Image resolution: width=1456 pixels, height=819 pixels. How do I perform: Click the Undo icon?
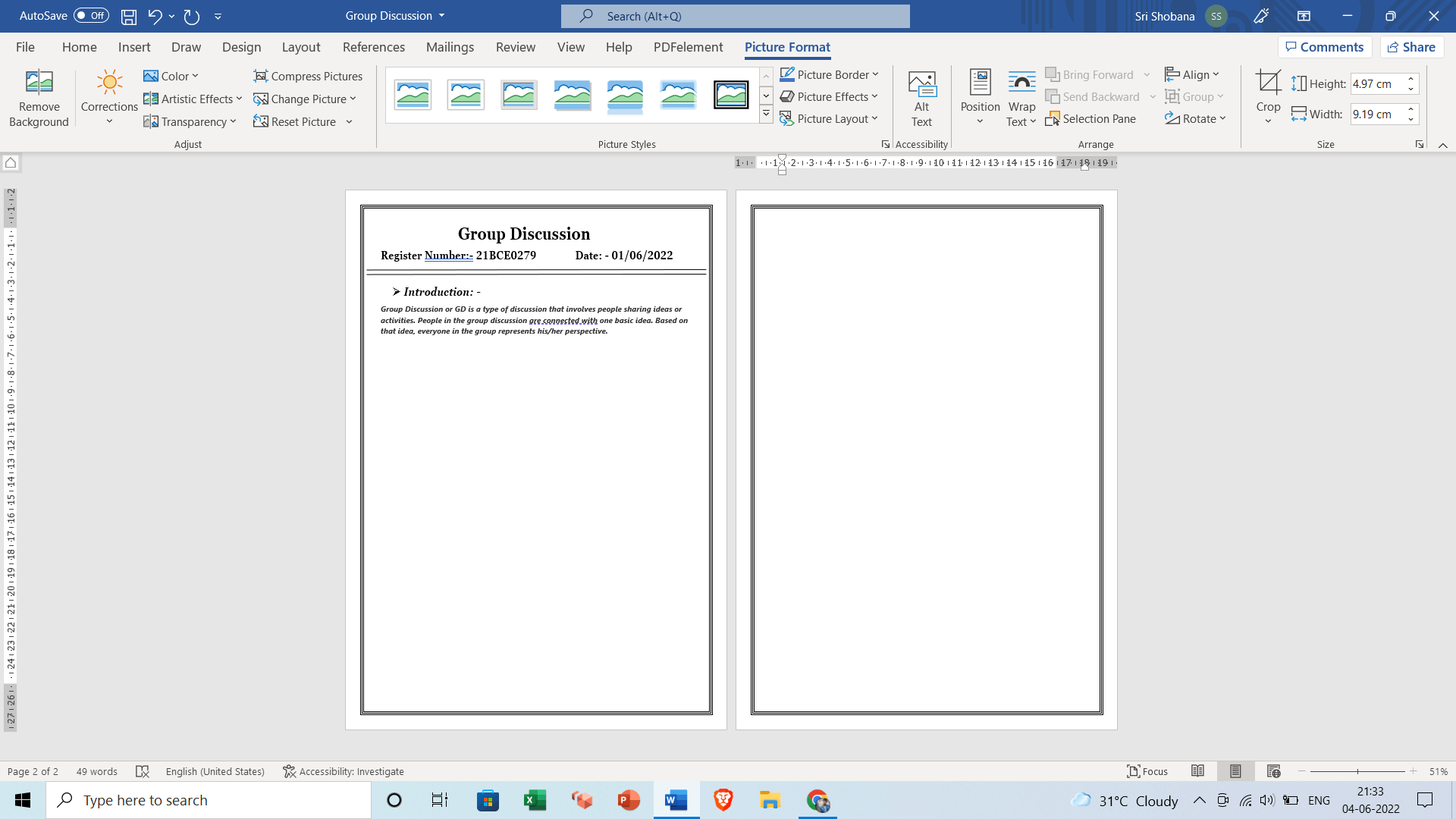tap(155, 16)
